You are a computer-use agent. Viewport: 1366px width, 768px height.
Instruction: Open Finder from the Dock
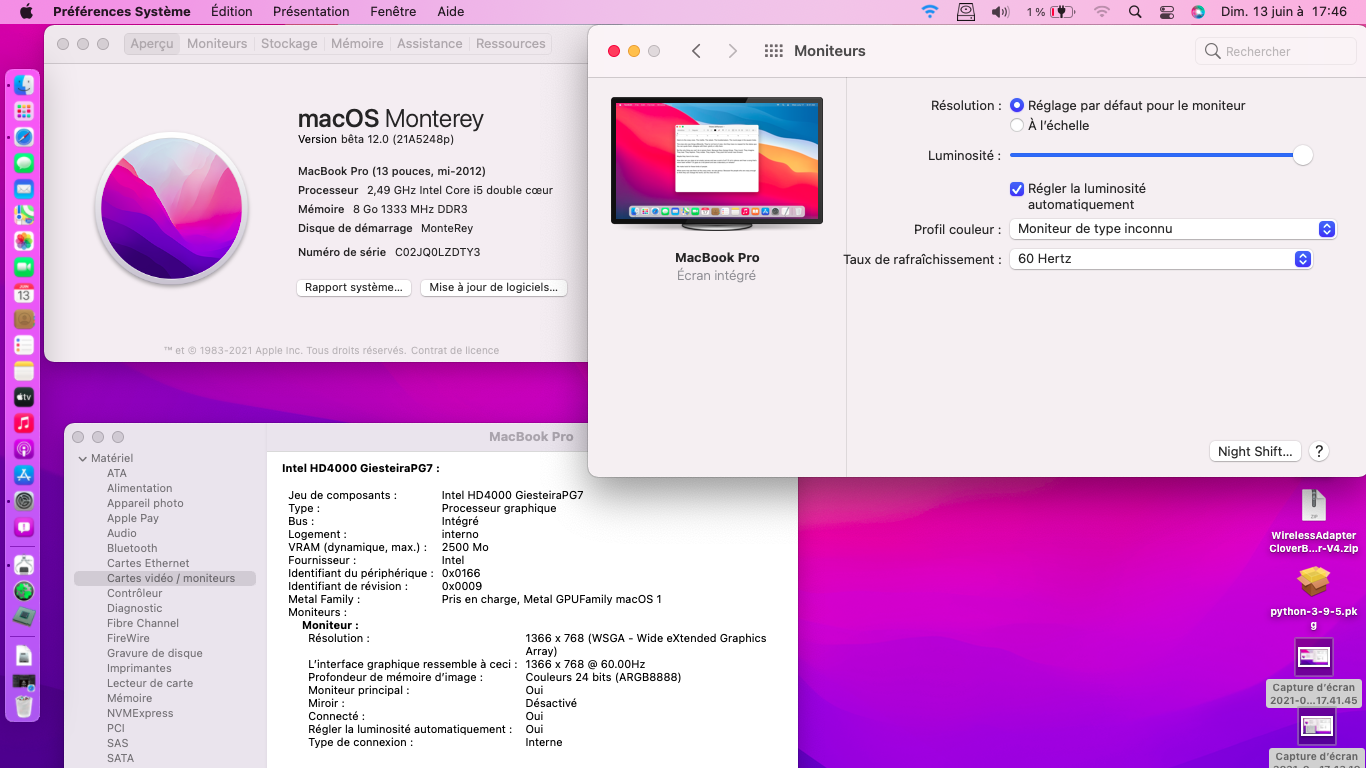click(x=24, y=85)
